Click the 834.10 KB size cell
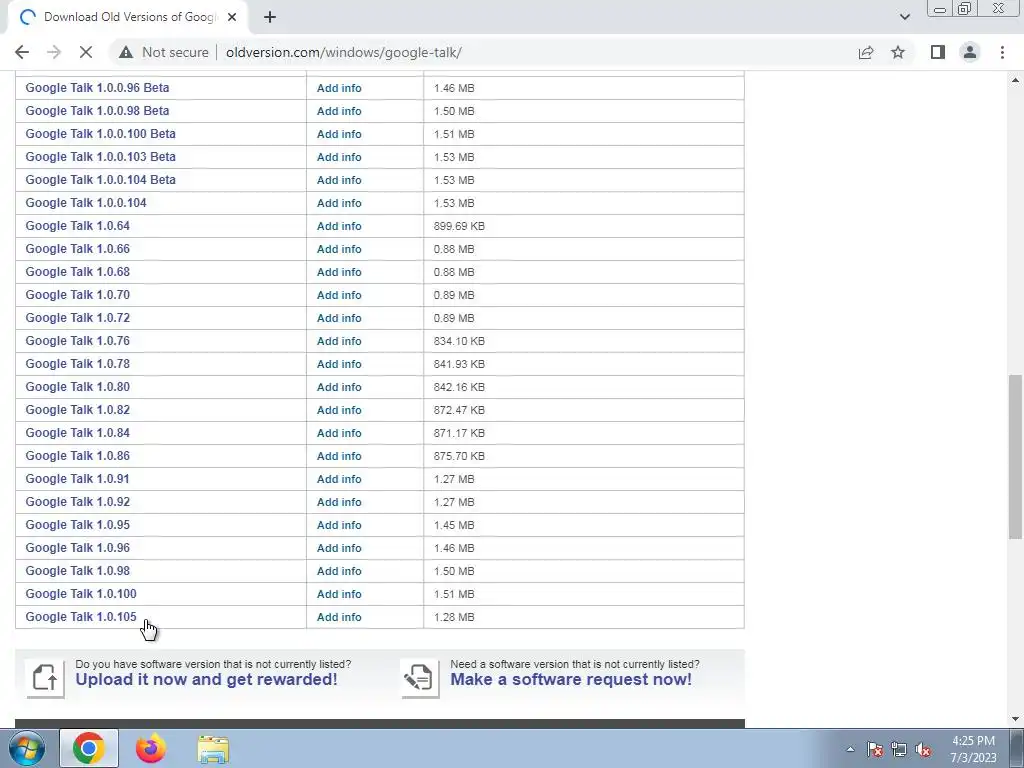This screenshot has height=768, width=1024. pyautogui.click(x=584, y=341)
